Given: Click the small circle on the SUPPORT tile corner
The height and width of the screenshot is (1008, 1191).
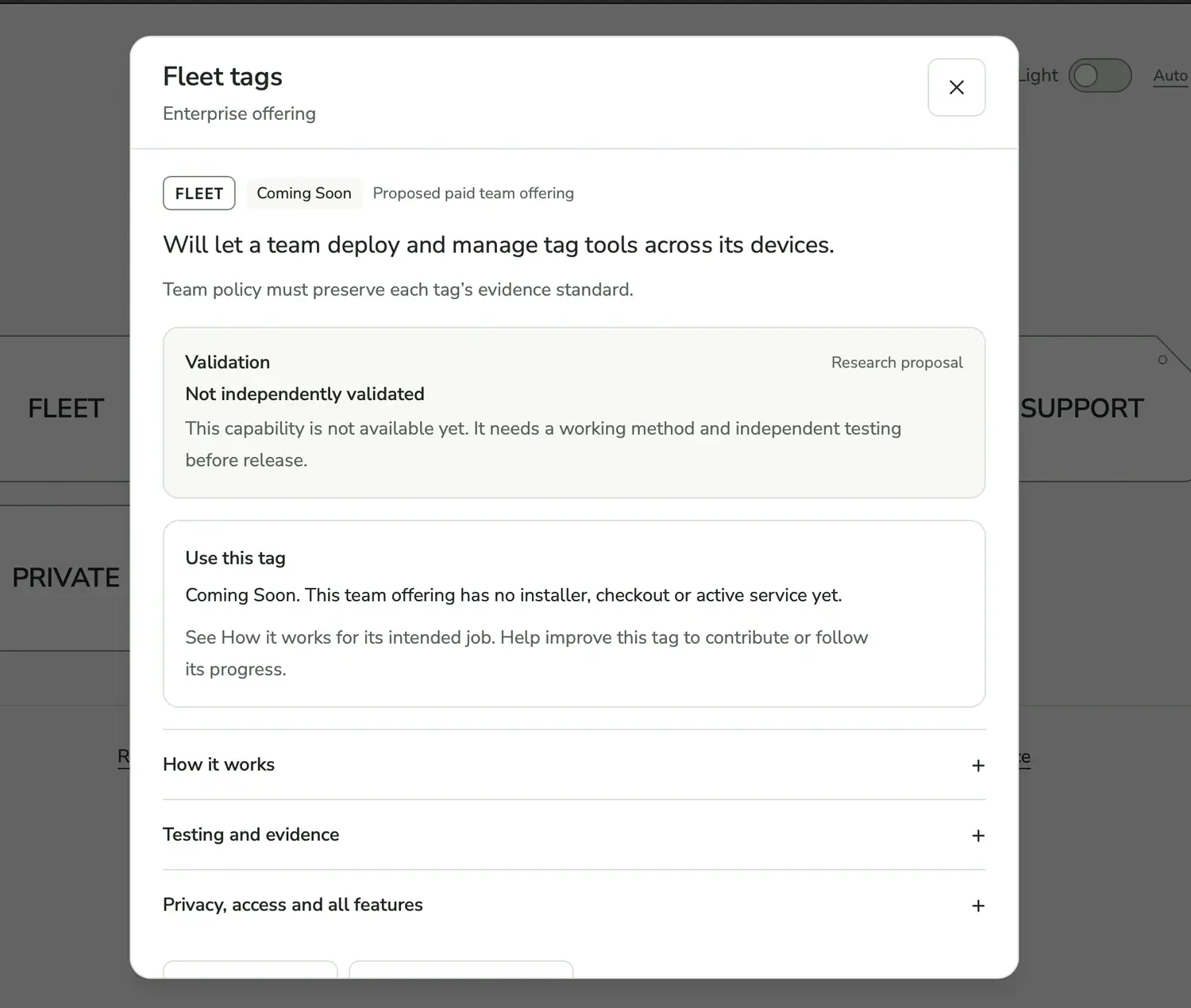Looking at the screenshot, I should click(x=1162, y=360).
